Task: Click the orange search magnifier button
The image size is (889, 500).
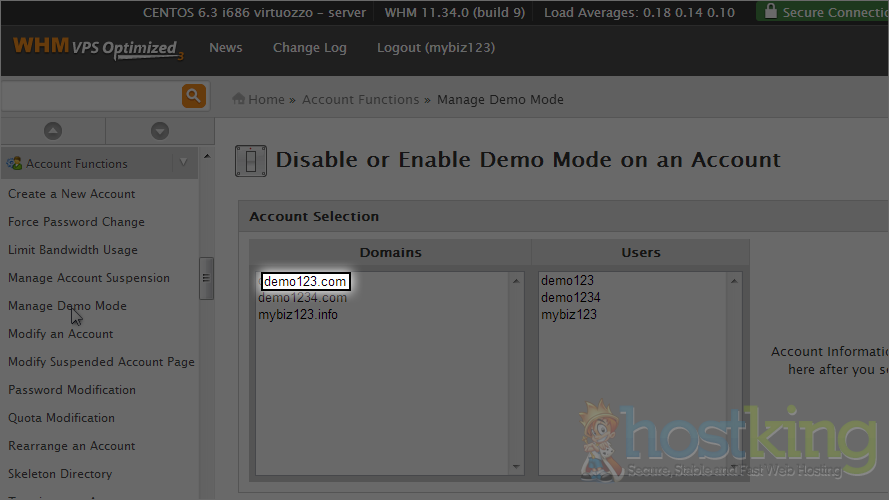Action: click(193, 96)
